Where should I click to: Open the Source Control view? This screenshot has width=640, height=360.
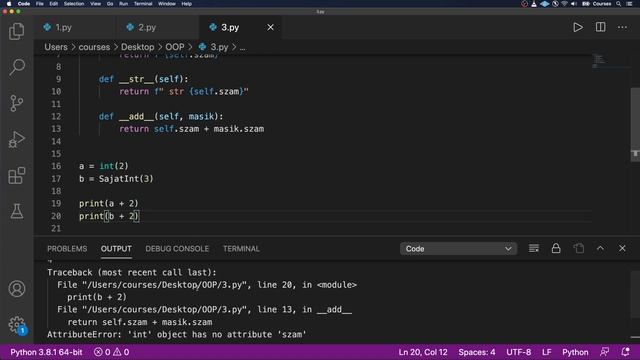(x=16, y=103)
